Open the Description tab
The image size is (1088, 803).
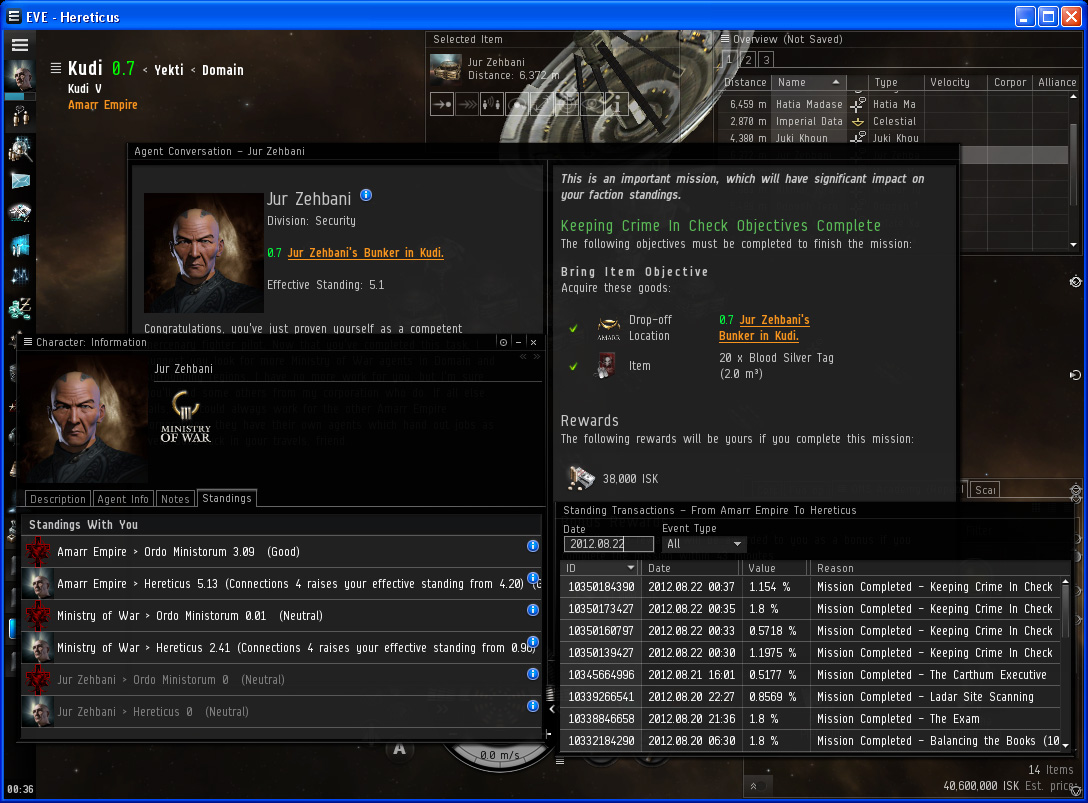click(58, 498)
